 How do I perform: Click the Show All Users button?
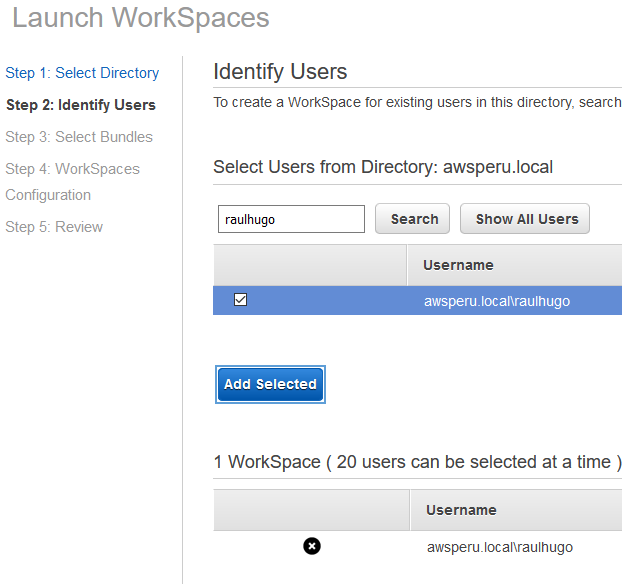[x=525, y=219]
